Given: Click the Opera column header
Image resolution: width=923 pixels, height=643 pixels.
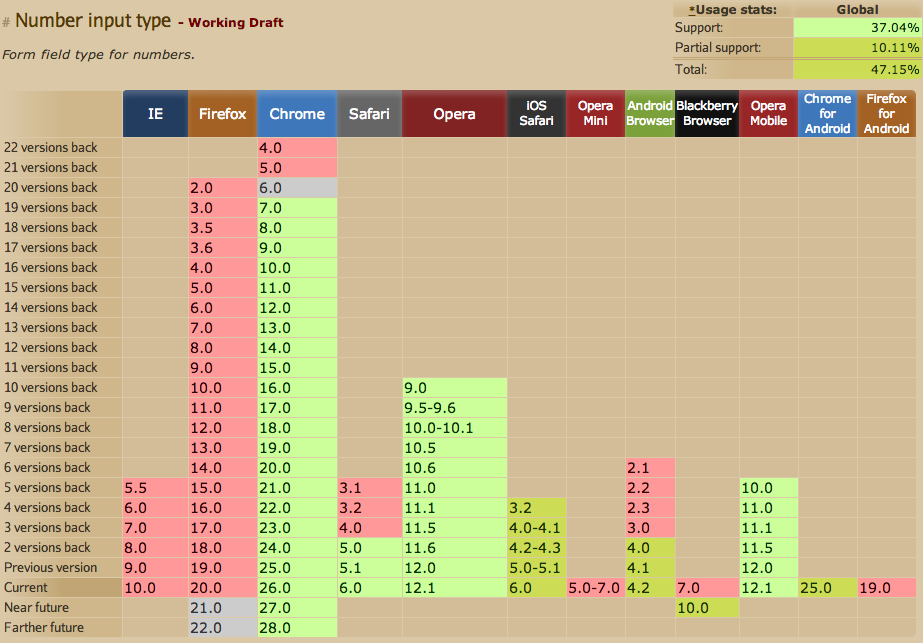Looking at the screenshot, I should click(x=454, y=114).
